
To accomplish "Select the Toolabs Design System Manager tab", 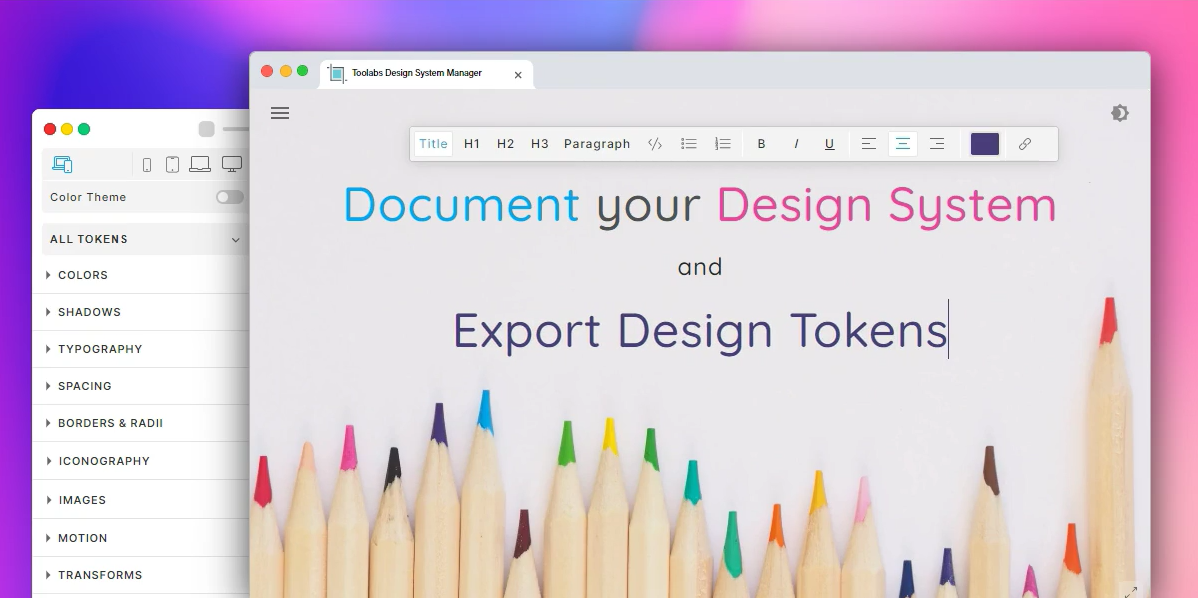I will [419, 73].
